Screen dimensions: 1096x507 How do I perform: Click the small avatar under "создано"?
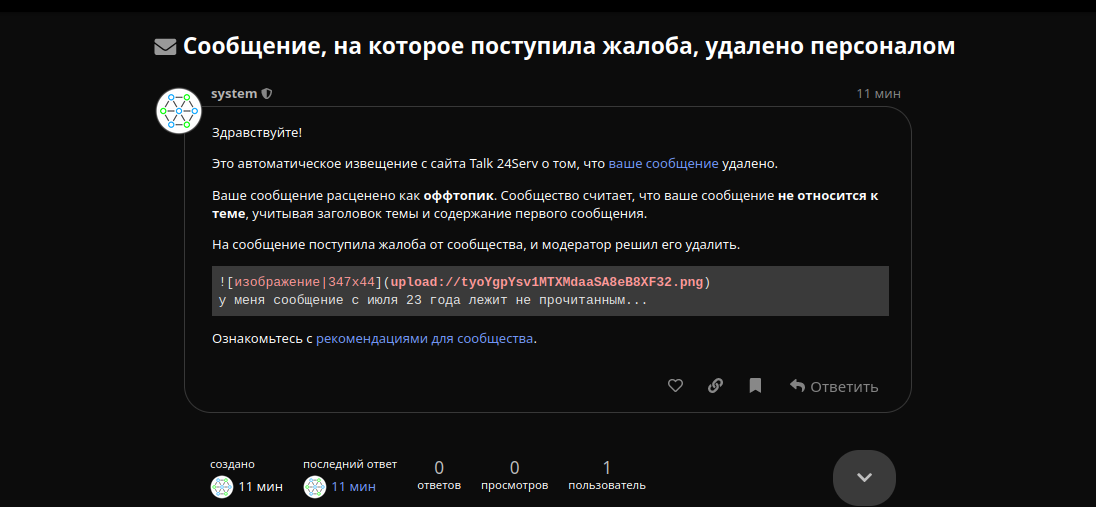pyautogui.click(x=222, y=487)
